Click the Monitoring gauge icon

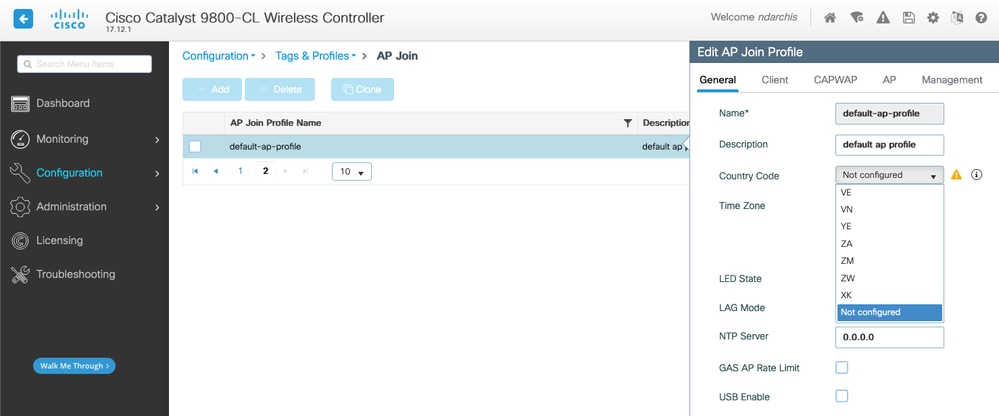pos(20,139)
